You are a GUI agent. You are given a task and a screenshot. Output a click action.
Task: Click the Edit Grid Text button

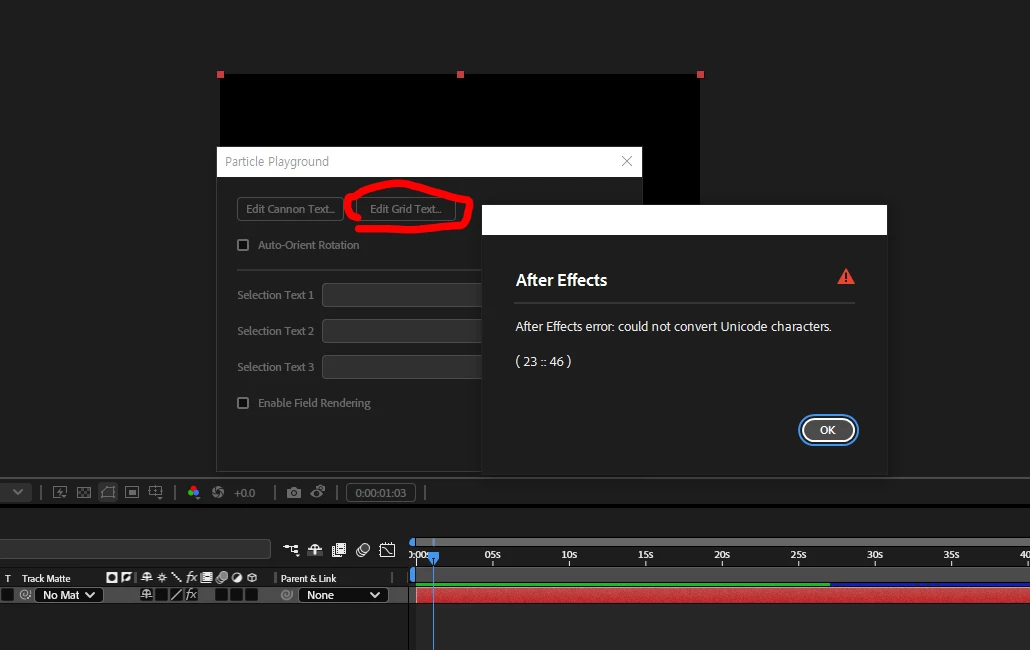406,209
